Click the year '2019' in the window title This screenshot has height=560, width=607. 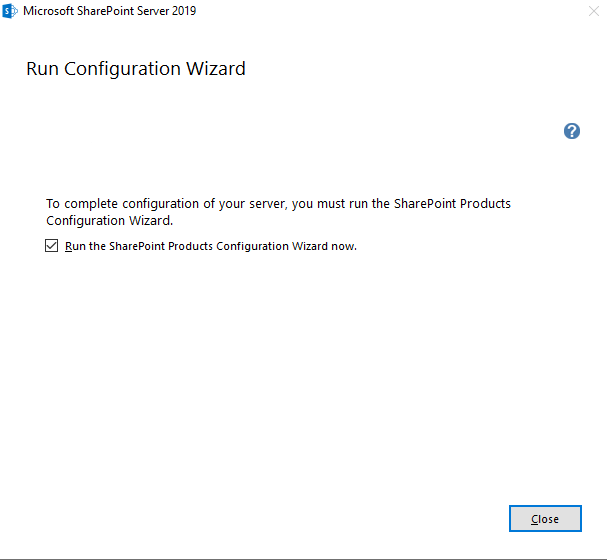184,11
